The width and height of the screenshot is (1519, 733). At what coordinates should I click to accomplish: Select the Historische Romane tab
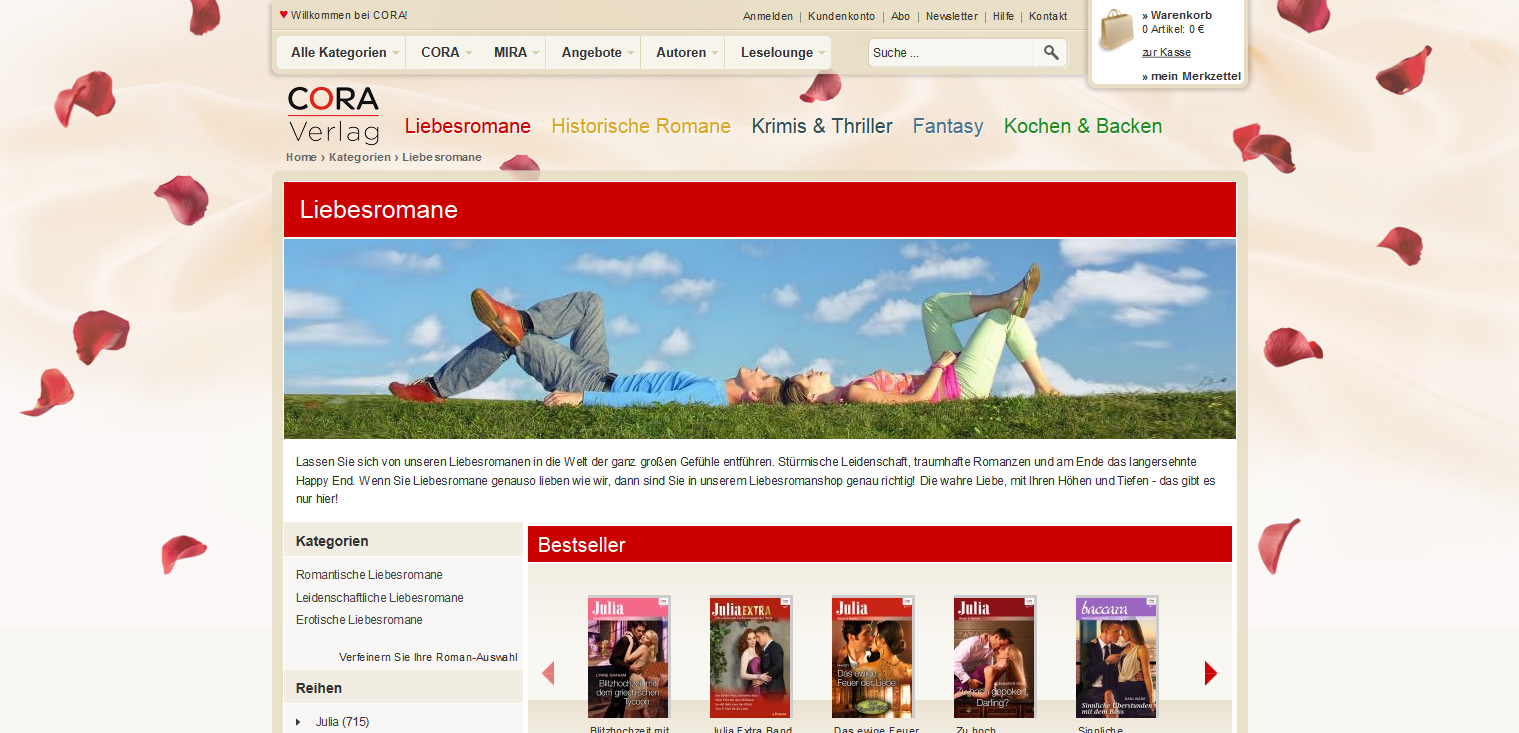click(641, 126)
